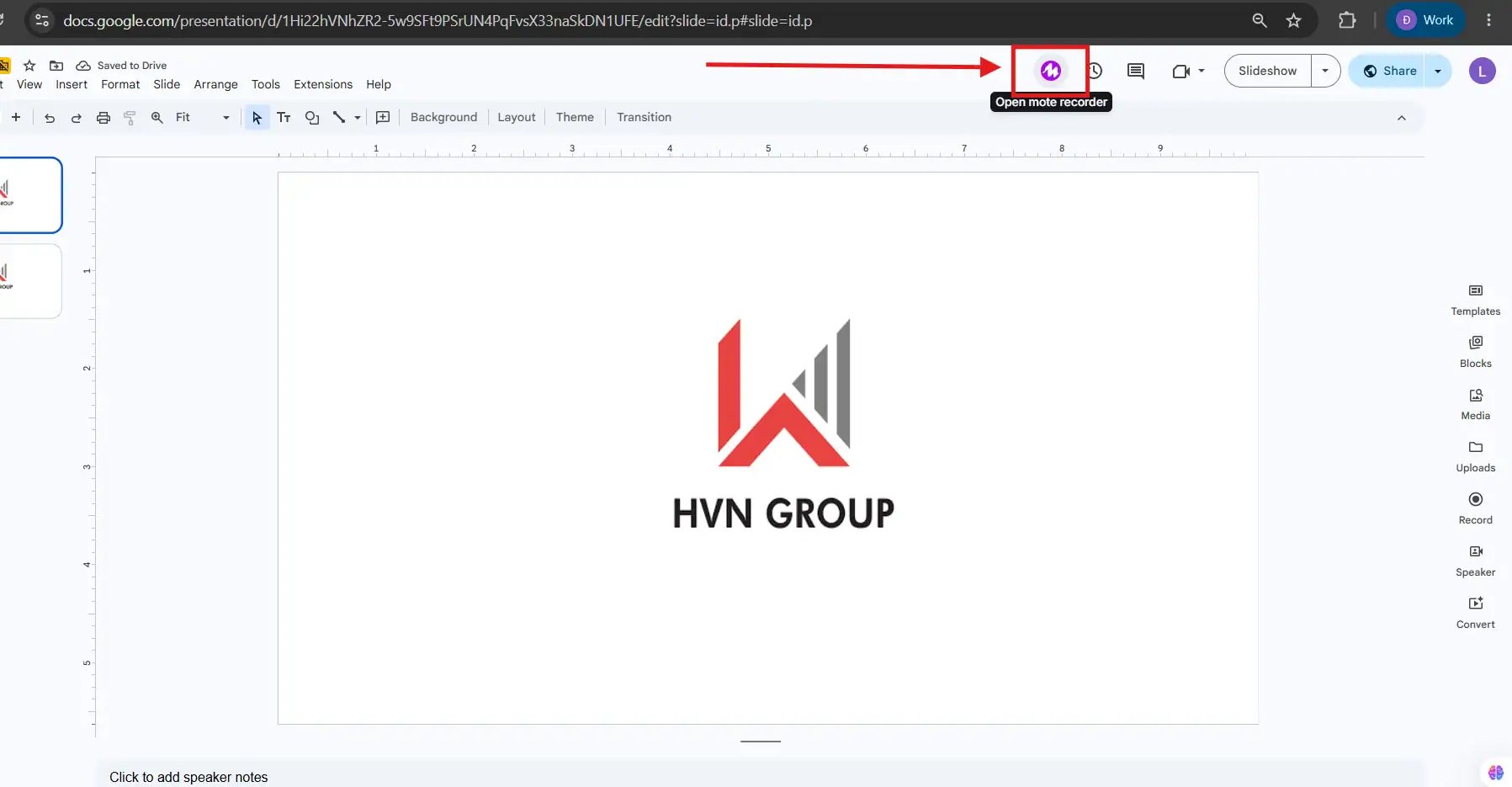The height and width of the screenshot is (787, 1512).
Task: Open the Help menu
Action: [379, 84]
